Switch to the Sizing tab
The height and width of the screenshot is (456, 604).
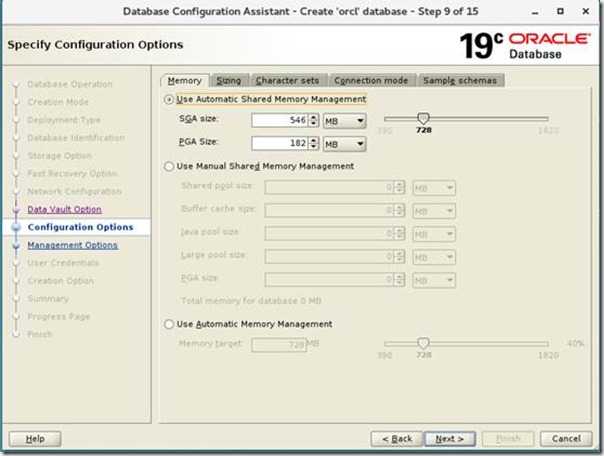(x=229, y=80)
